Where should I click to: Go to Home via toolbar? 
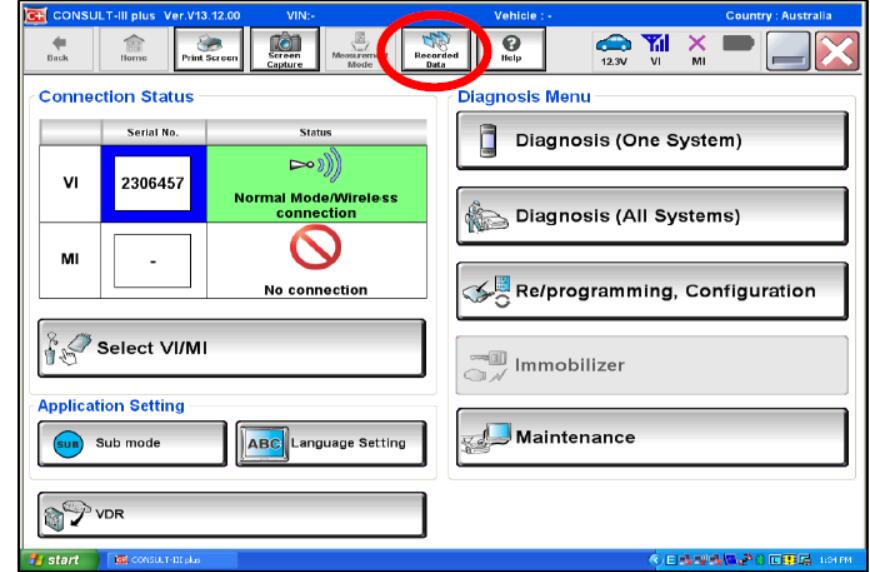(x=134, y=49)
